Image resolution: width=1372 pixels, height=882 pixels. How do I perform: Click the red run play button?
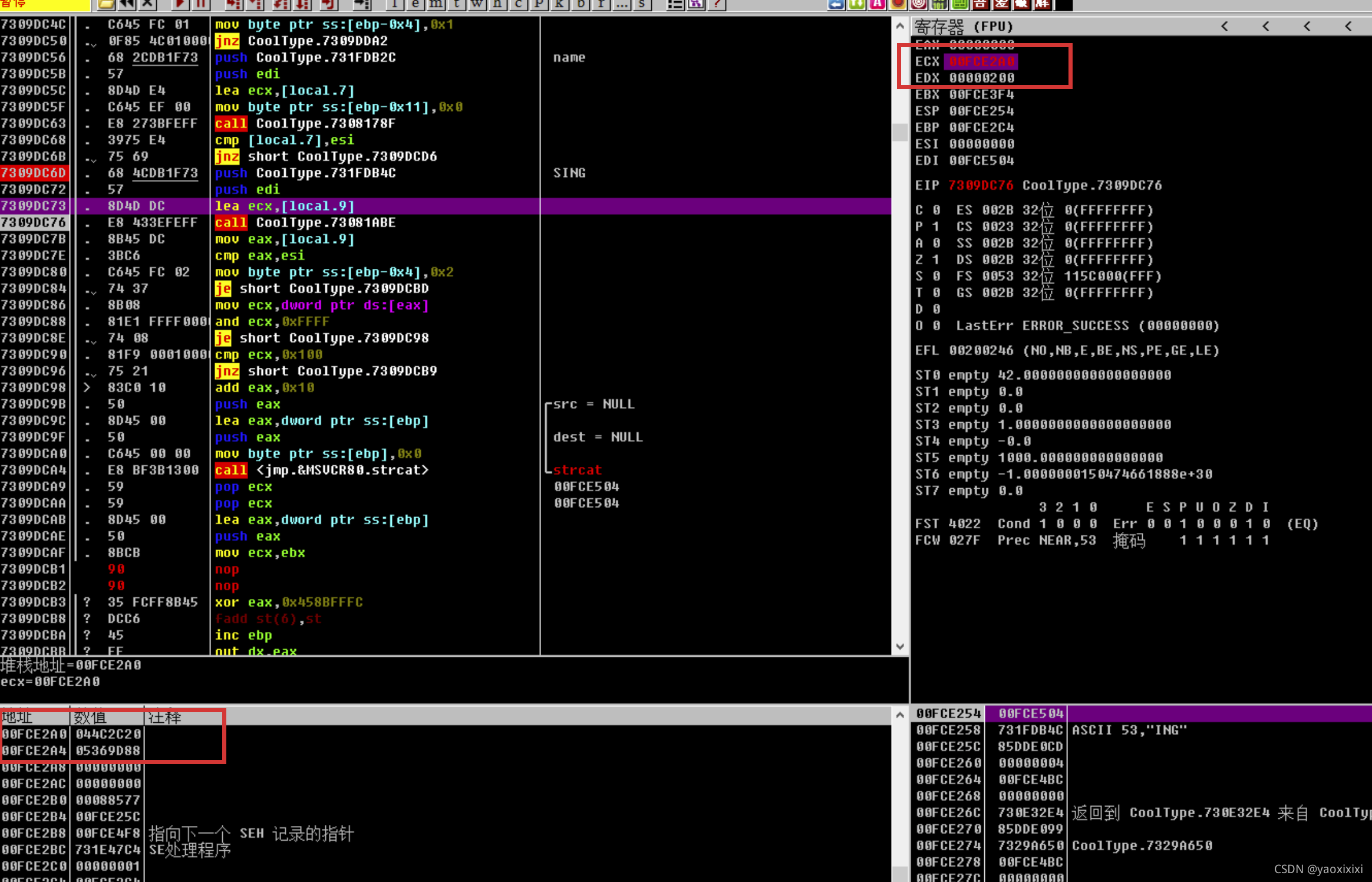point(180,5)
